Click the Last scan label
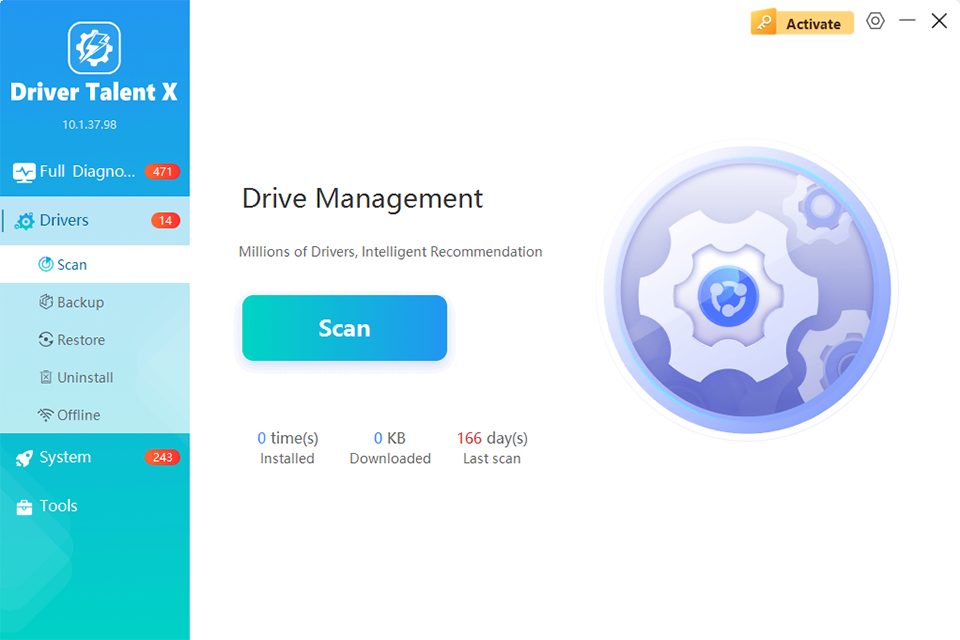This screenshot has height=640, width=960. [x=492, y=459]
